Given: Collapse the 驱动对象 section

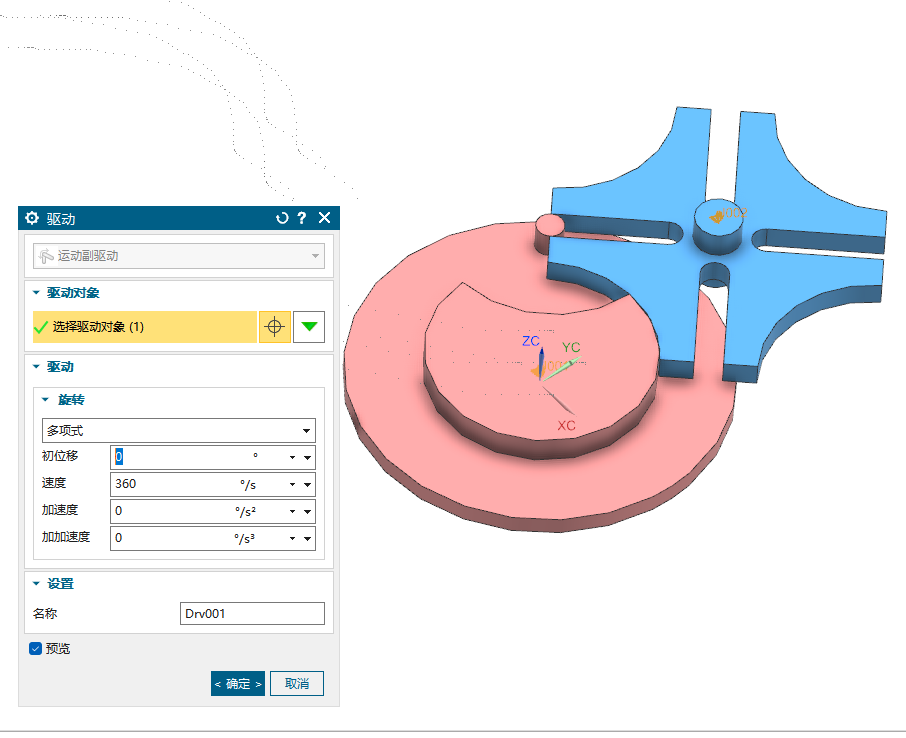Looking at the screenshot, I should (x=37, y=293).
